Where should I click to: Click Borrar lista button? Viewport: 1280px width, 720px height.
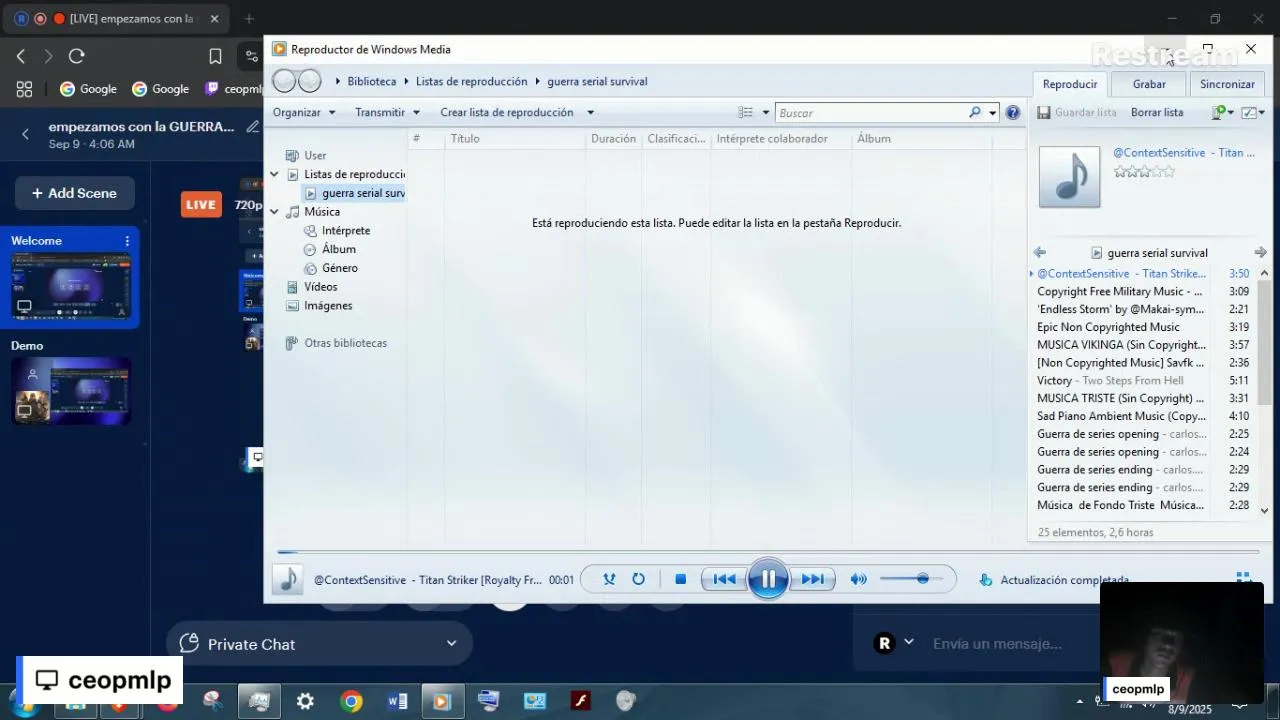pyautogui.click(x=1157, y=112)
